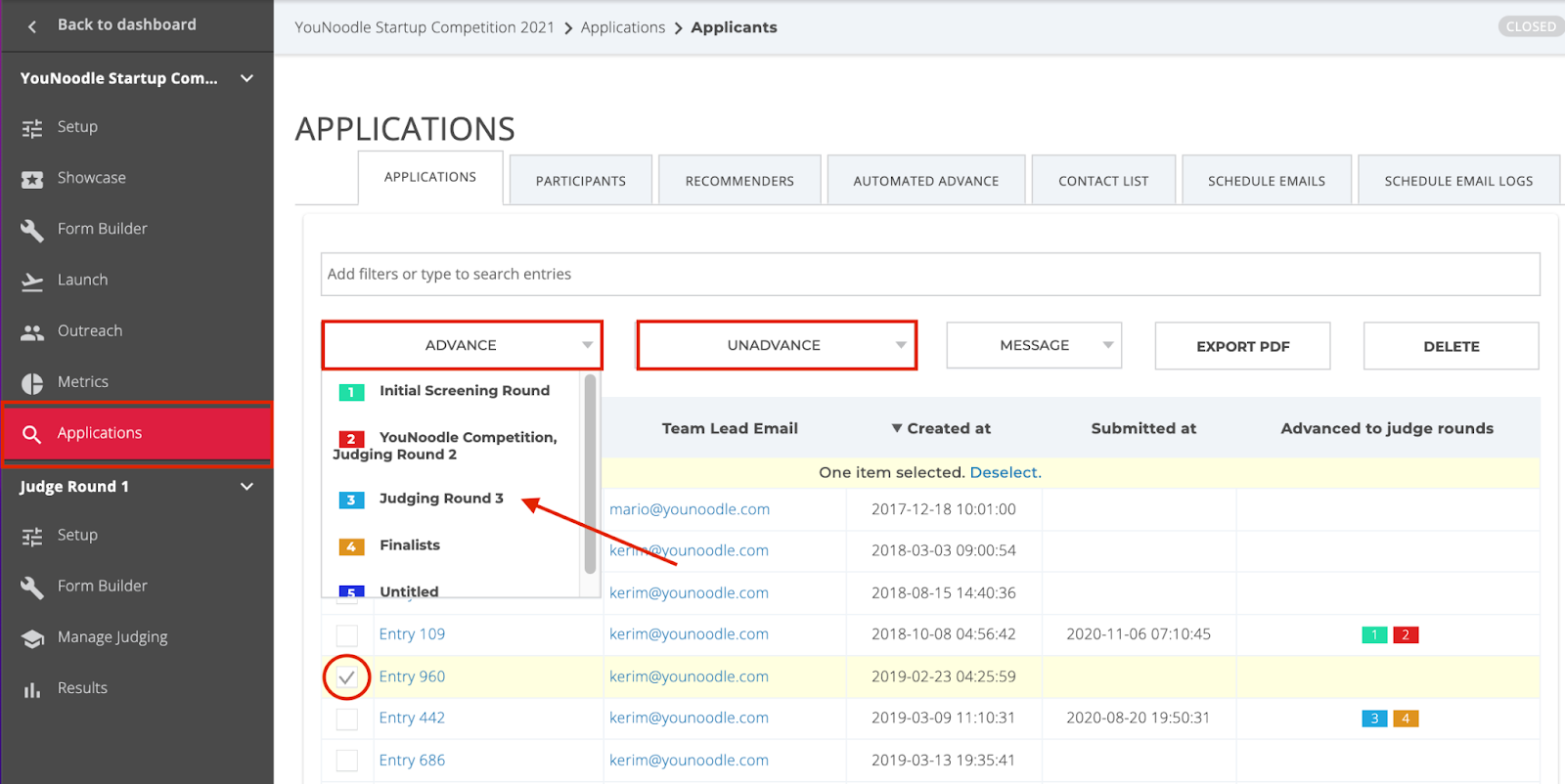Click the Advanced to judge rounds column header
This screenshot has width=1565, height=784.
(1387, 428)
